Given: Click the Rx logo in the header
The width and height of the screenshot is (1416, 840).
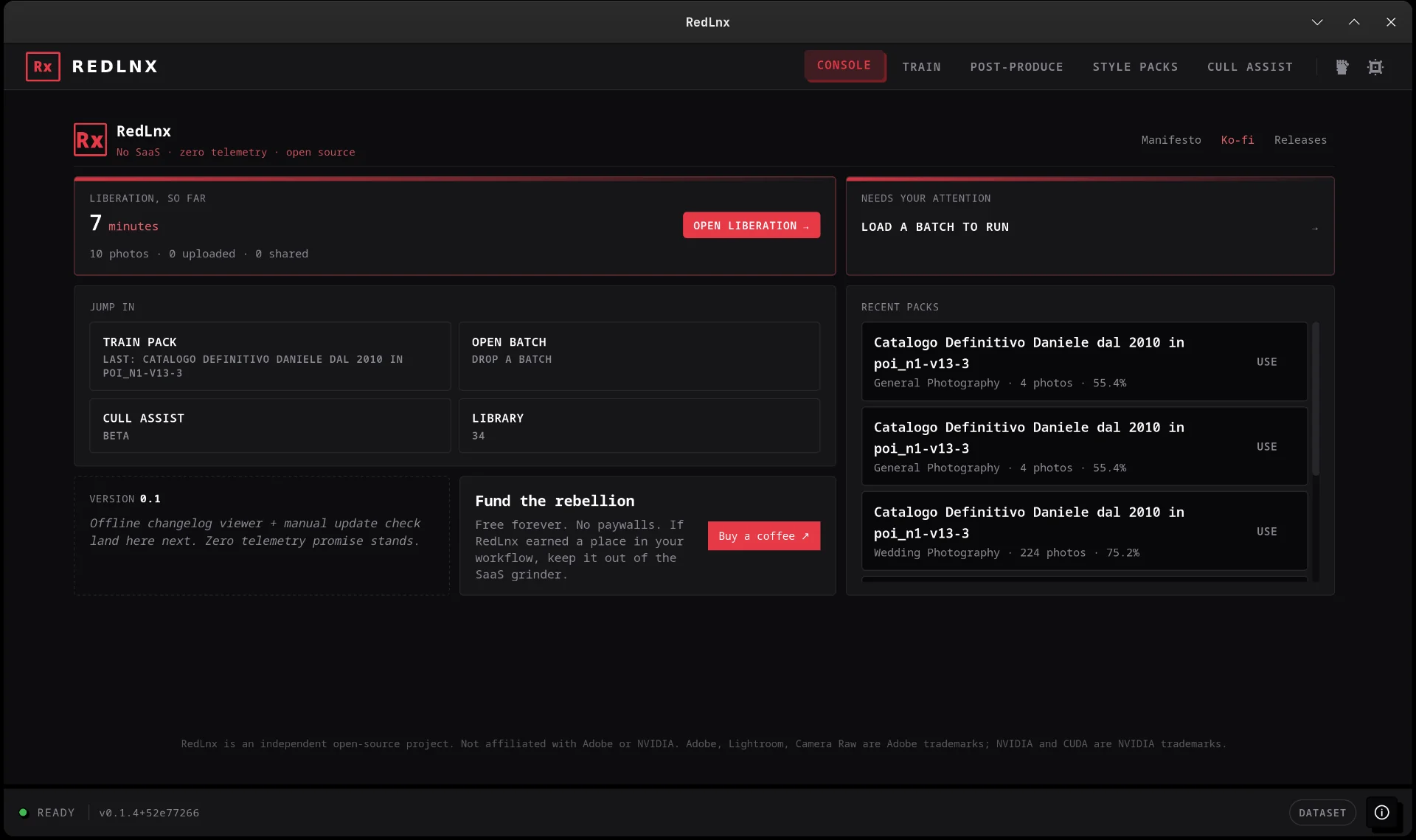Looking at the screenshot, I should [x=43, y=66].
